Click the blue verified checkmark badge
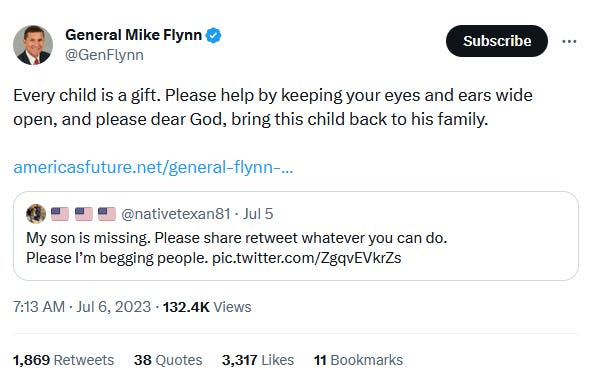The width and height of the screenshot is (592, 379). (x=213, y=35)
